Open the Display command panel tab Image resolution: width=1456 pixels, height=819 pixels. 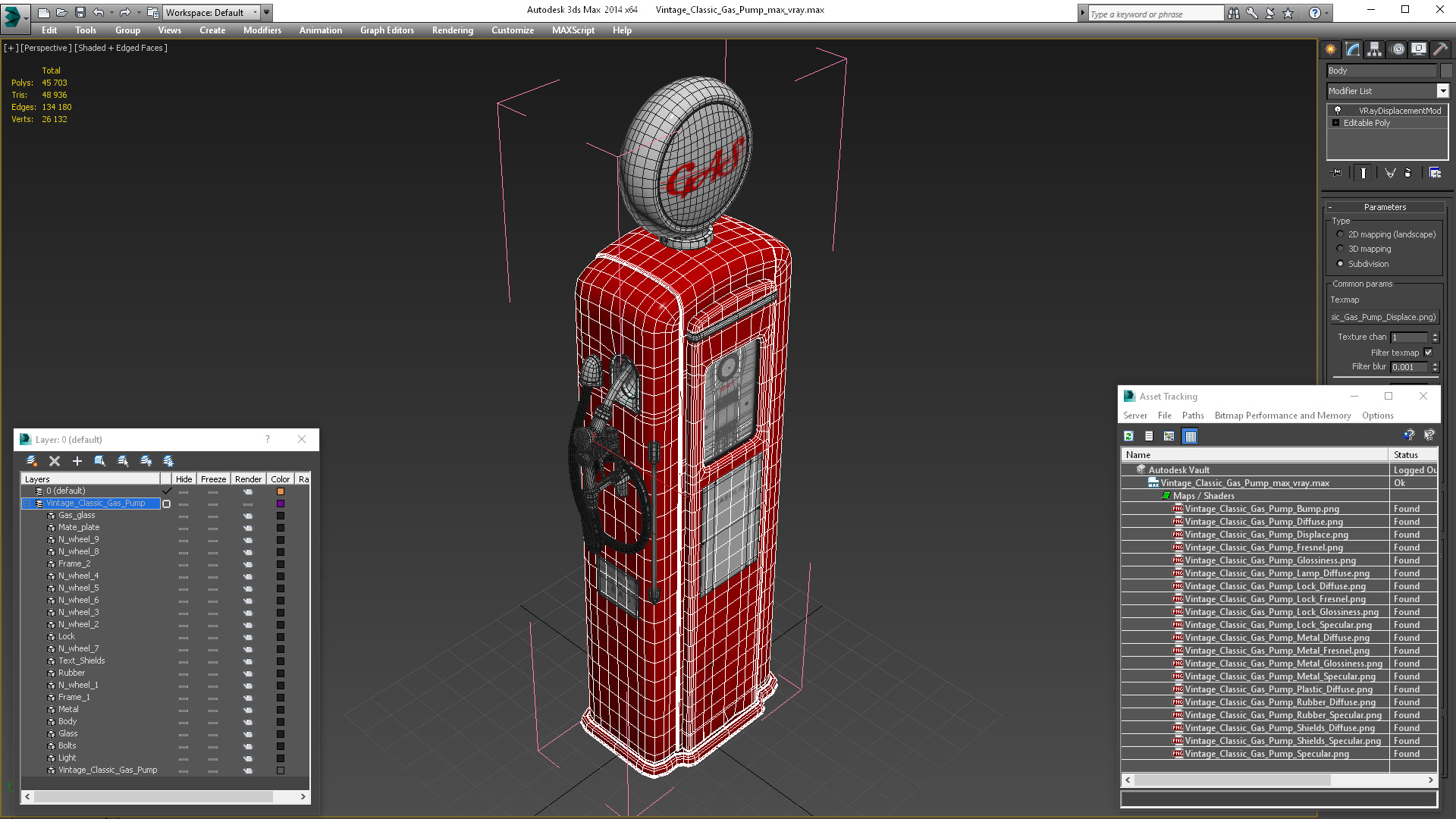(1419, 49)
